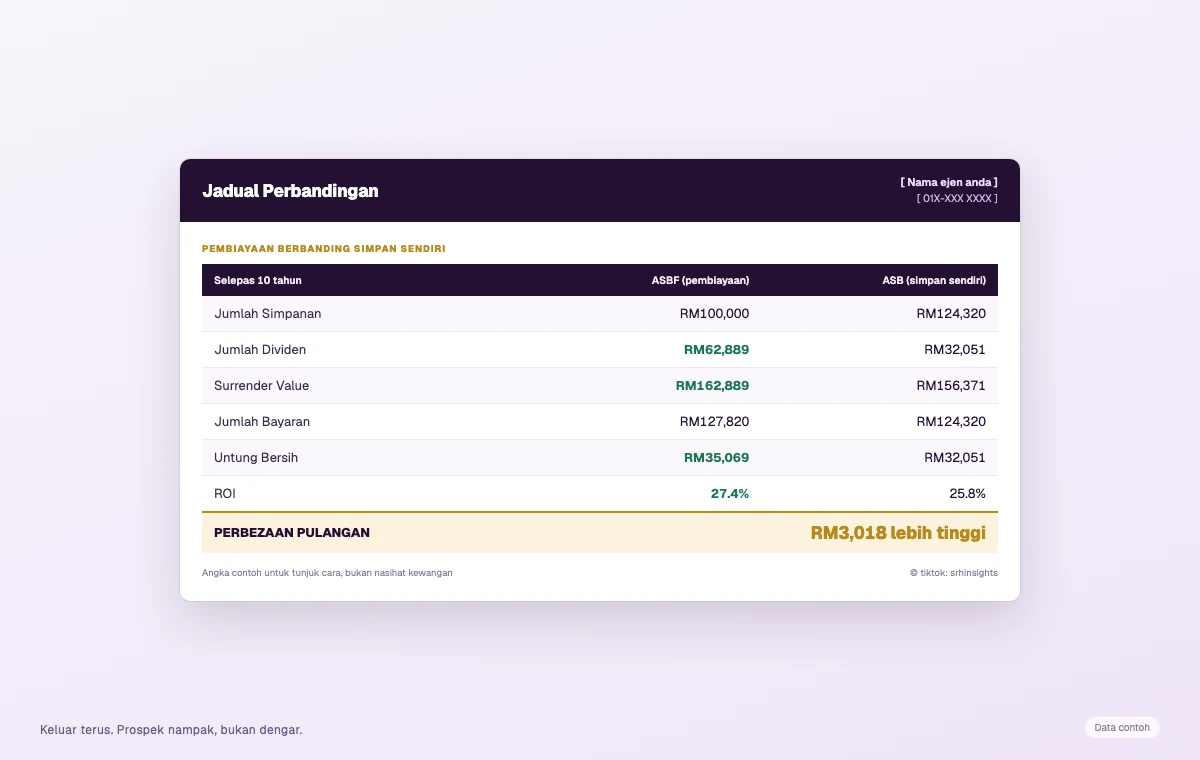Click the RM62,889 dividend value
1200x760 pixels.
point(716,349)
